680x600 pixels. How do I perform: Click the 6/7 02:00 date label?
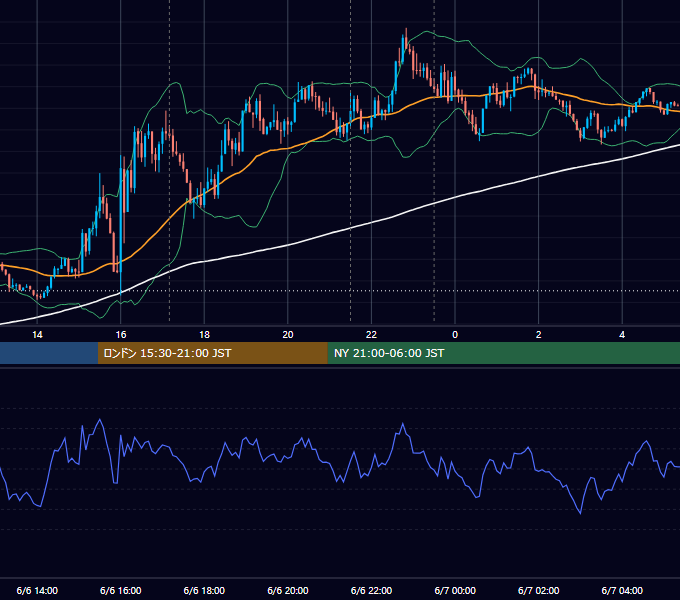pos(539,590)
